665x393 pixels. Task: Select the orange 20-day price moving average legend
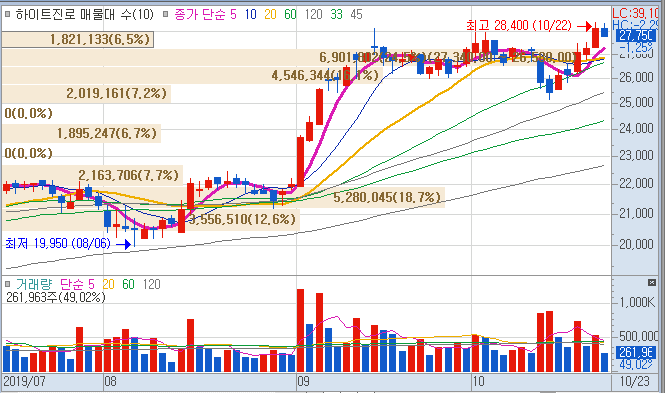pos(270,15)
